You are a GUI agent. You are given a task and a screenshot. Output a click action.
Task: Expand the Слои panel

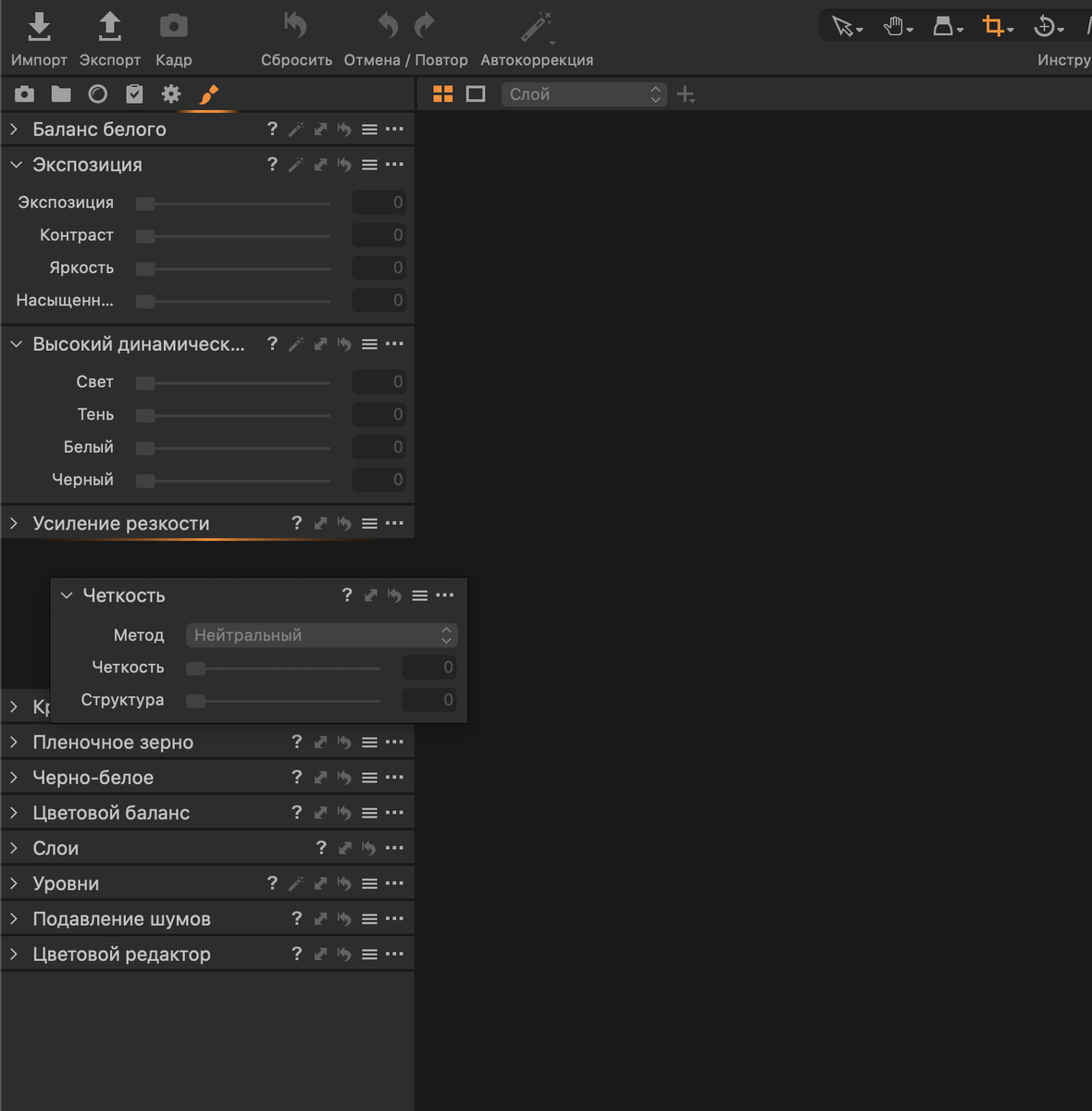(14, 848)
